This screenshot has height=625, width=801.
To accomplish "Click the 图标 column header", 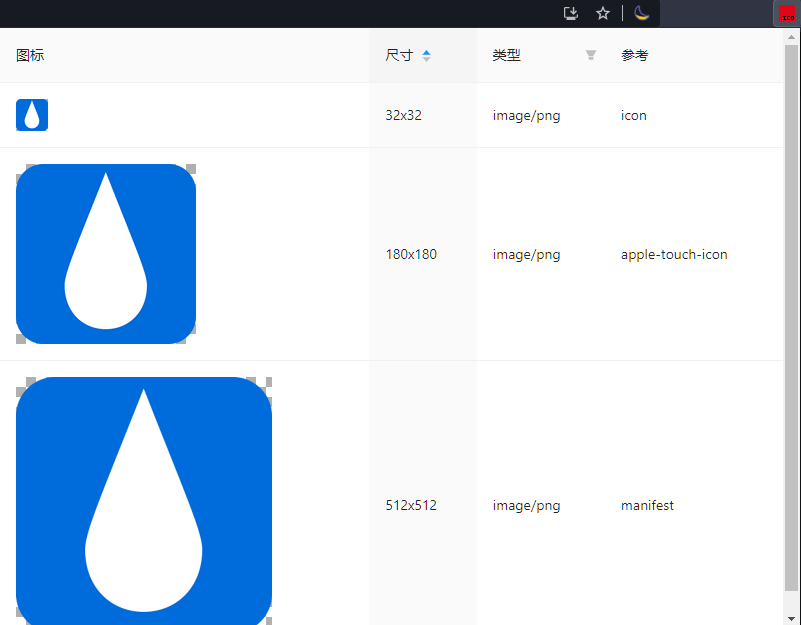I will pos(30,55).
